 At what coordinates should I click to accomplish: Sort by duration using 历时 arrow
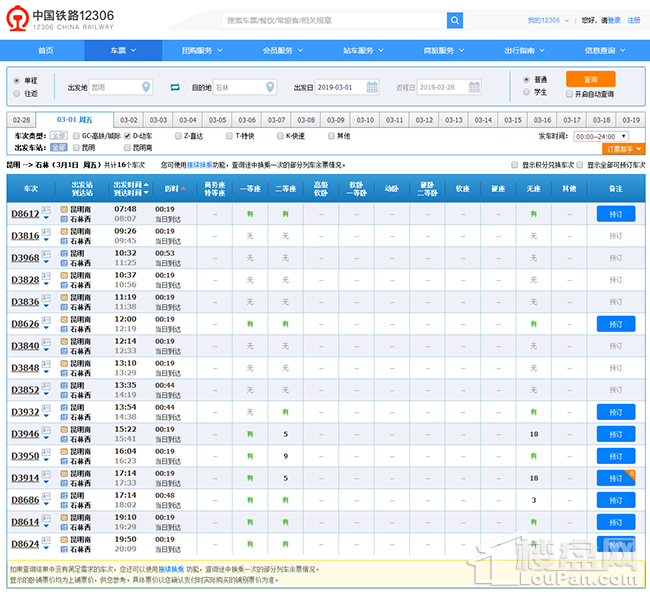coord(182,188)
